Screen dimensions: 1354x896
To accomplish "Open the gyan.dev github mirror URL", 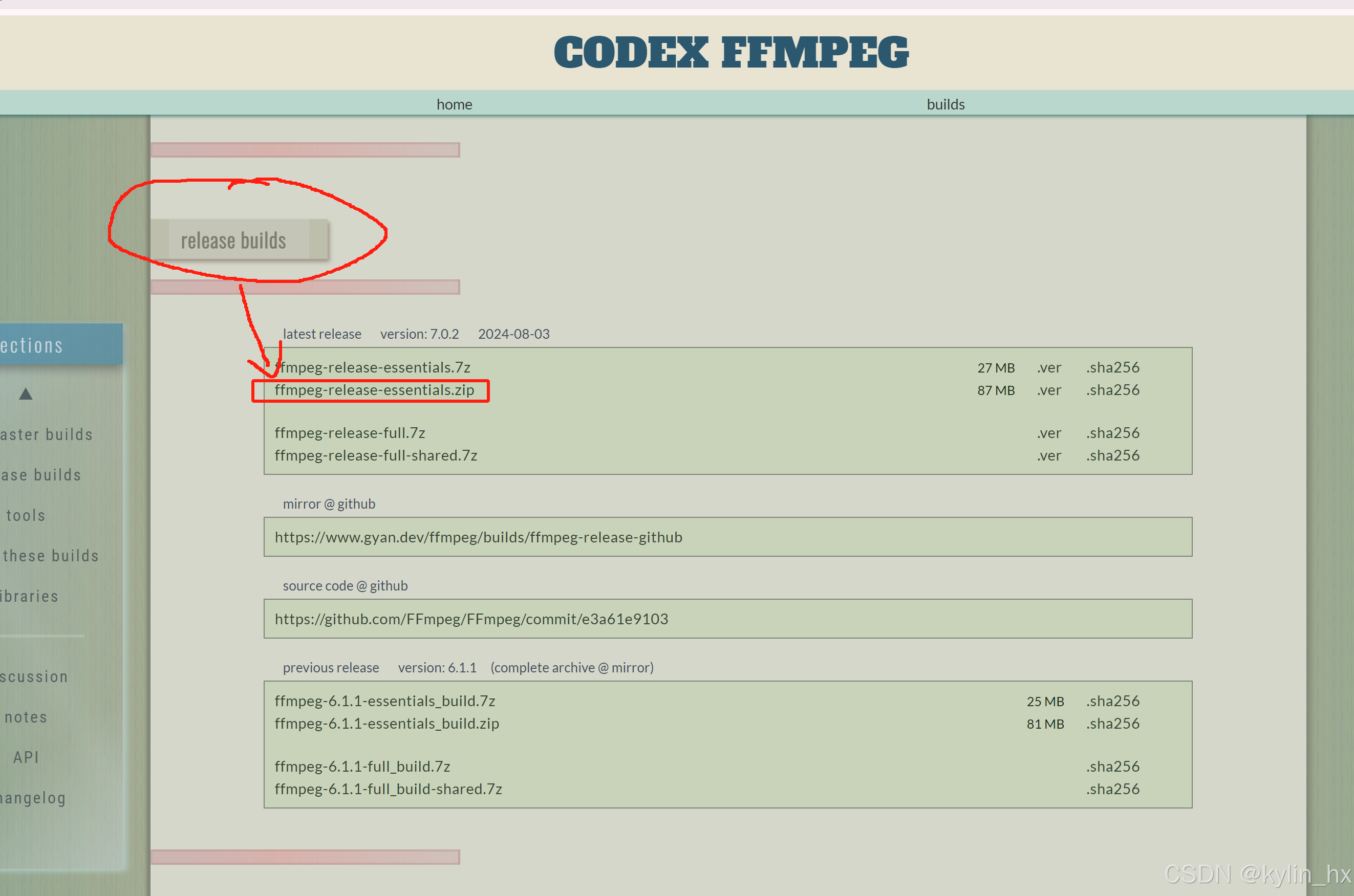I will pos(479,537).
